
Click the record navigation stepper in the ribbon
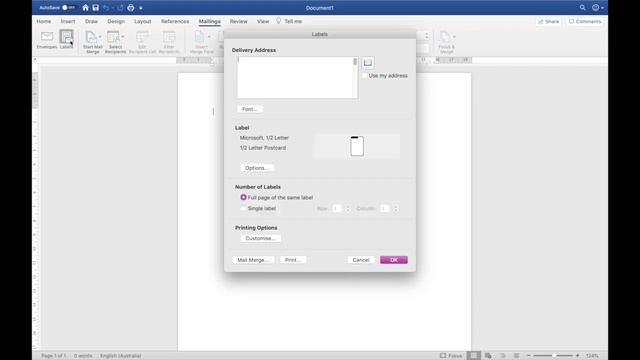click(x=427, y=36)
